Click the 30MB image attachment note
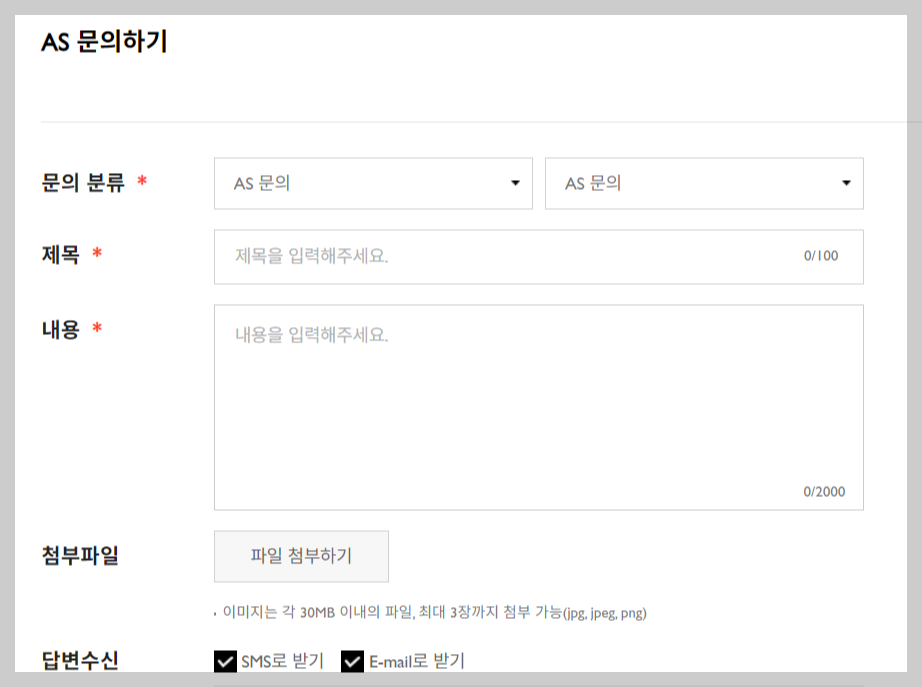922x687 pixels. pyautogui.click(x=434, y=612)
